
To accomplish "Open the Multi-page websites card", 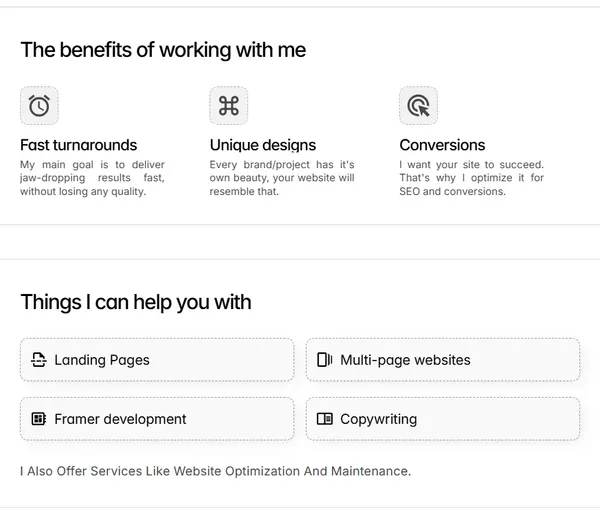I will (x=443, y=360).
